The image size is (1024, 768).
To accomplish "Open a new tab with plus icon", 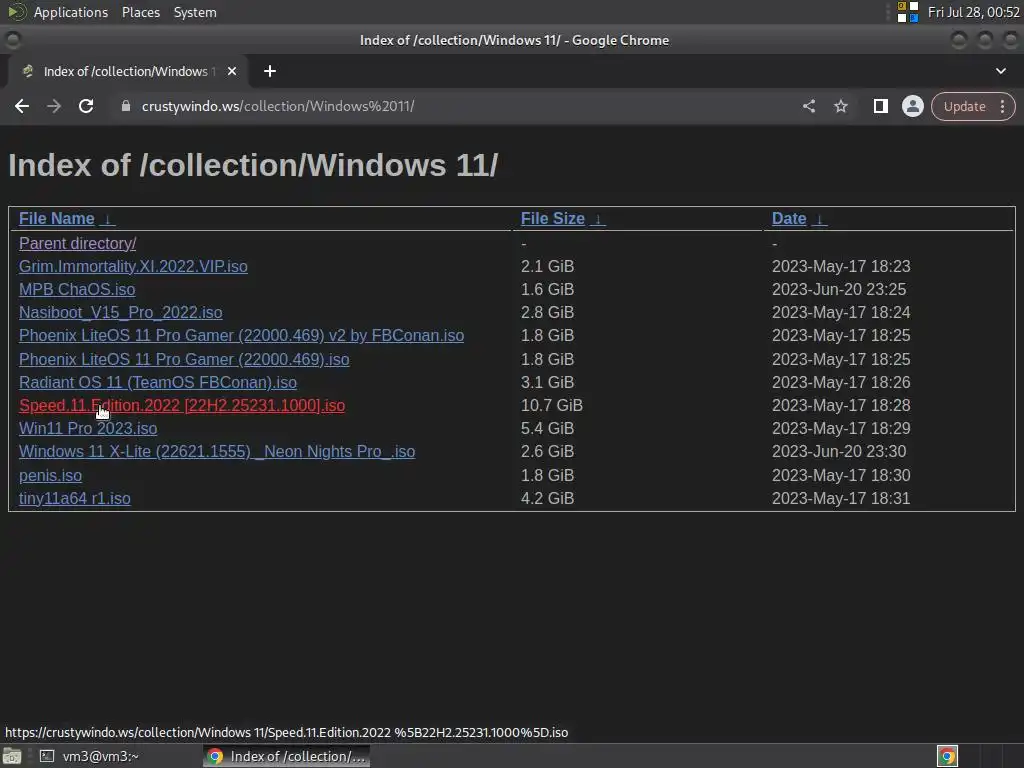I will click(270, 71).
